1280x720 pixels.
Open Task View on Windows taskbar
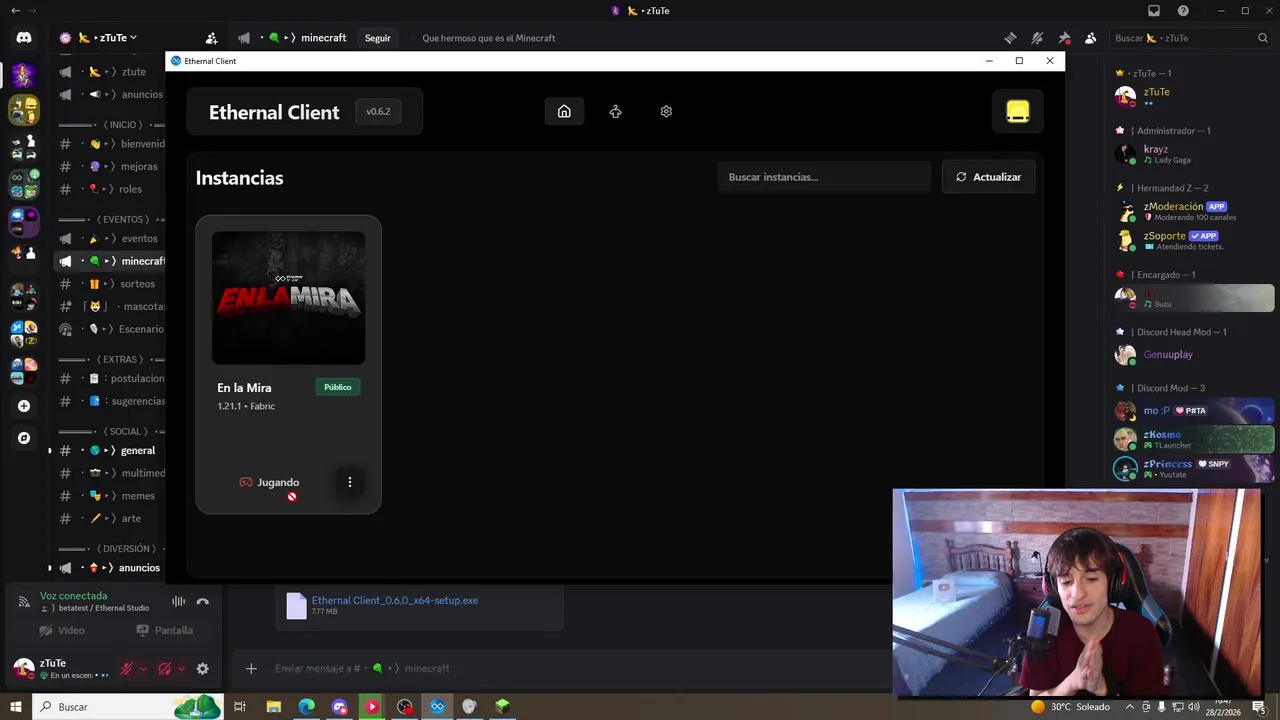(240, 707)
